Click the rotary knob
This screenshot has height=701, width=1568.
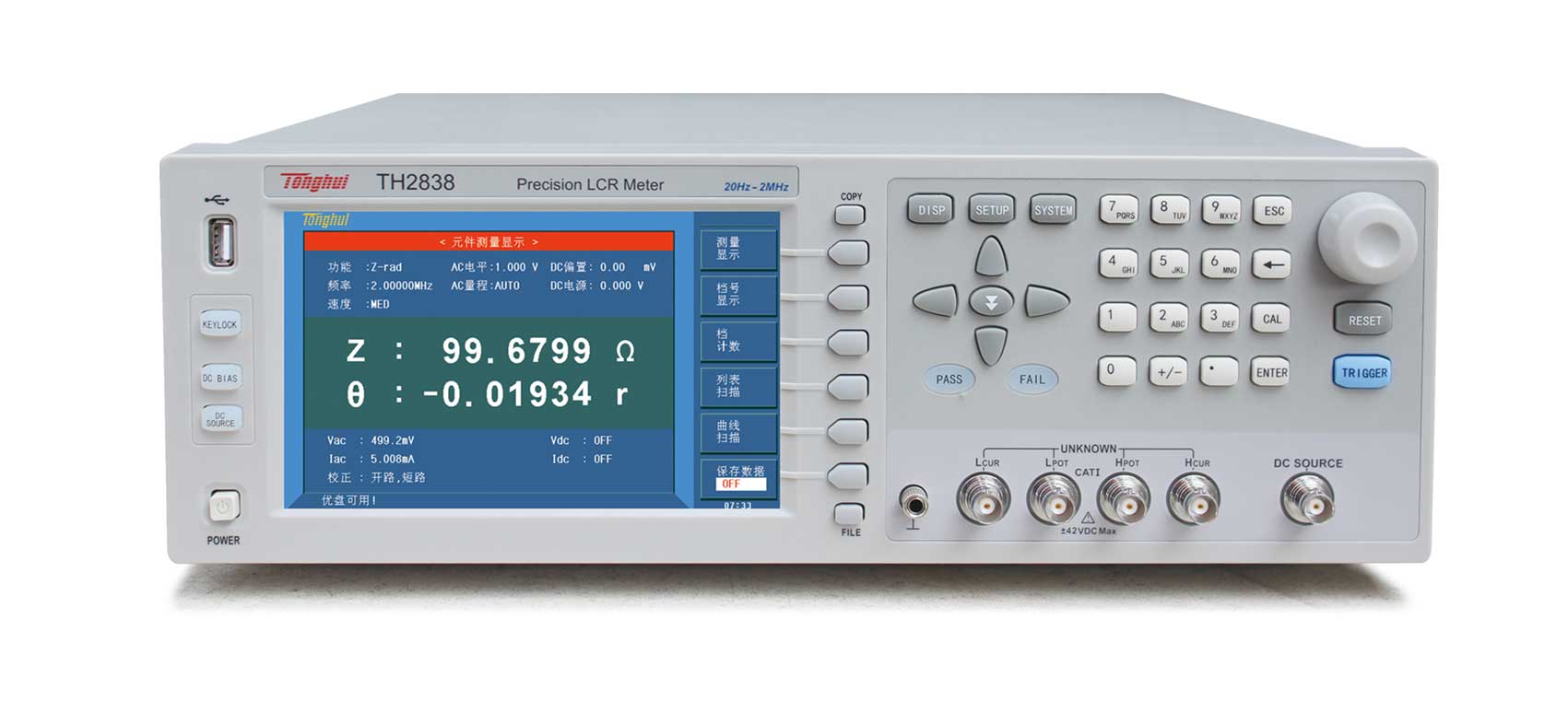pos(1366,237)
